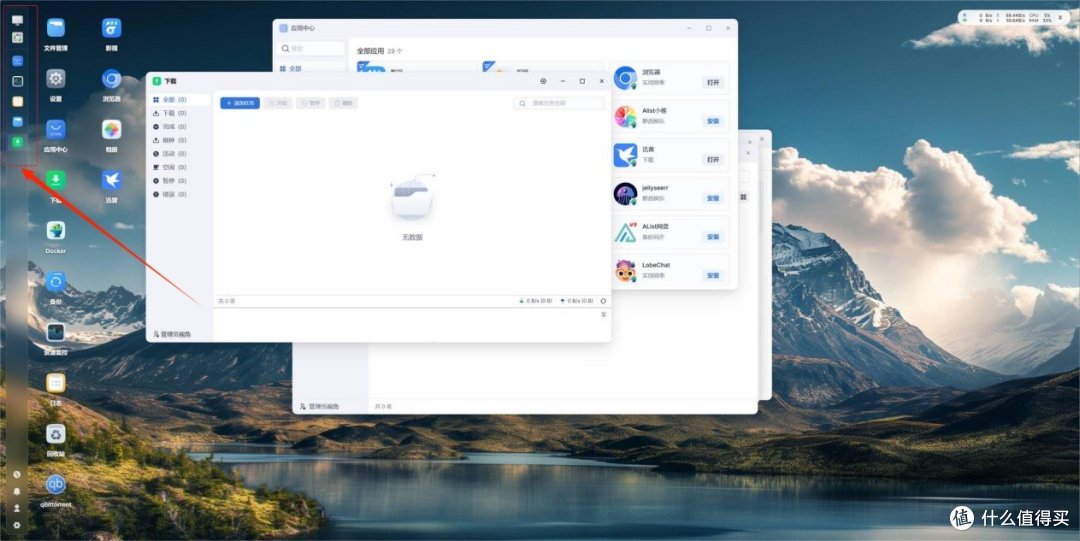1080x541 pixels.
Task: Open the 文件管理 desktop icon
Action: coord(56,28)
